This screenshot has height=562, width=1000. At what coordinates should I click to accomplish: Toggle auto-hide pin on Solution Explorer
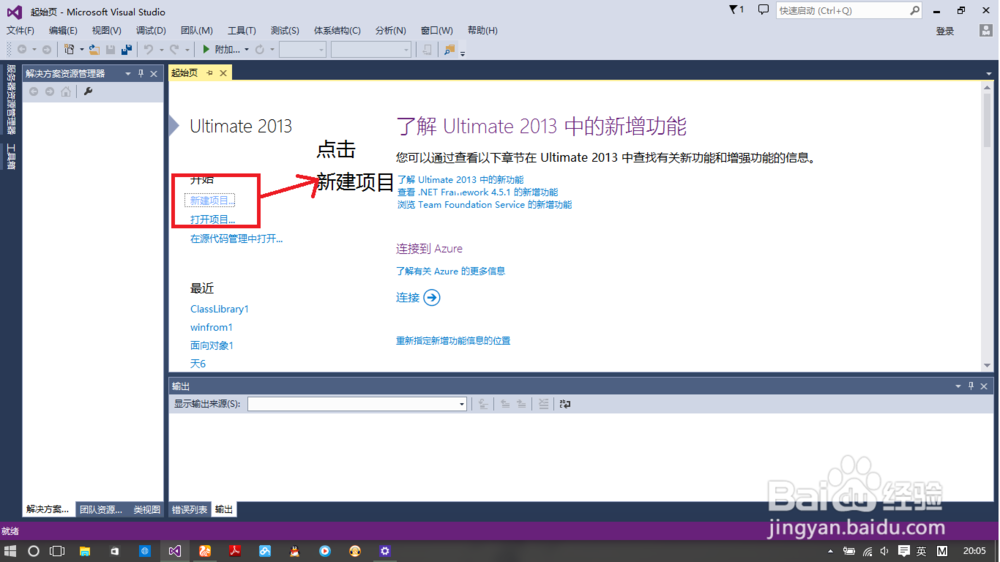tap(141, 73)
